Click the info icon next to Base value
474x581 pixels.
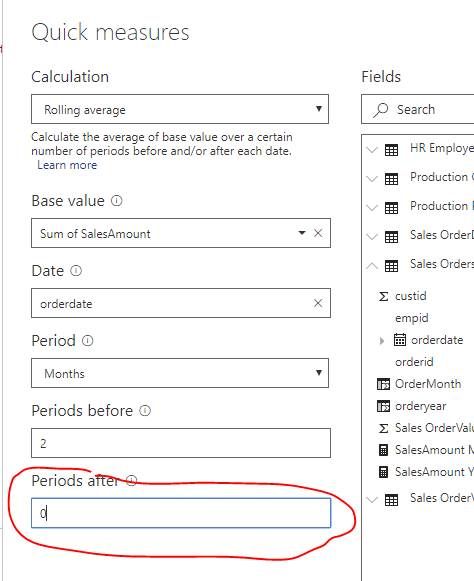pyautogui.click(x=116, y=200)
